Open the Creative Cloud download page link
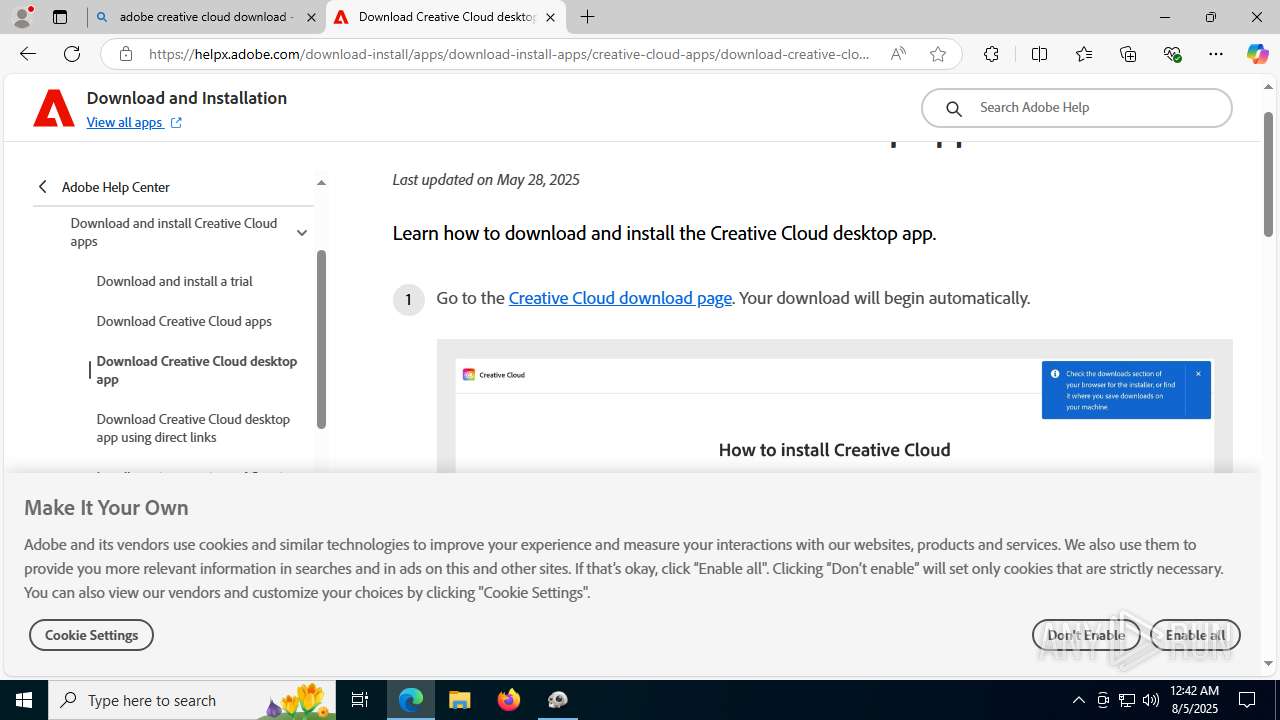Screen dimensions: 1280x720 click(x=619, y=298)
